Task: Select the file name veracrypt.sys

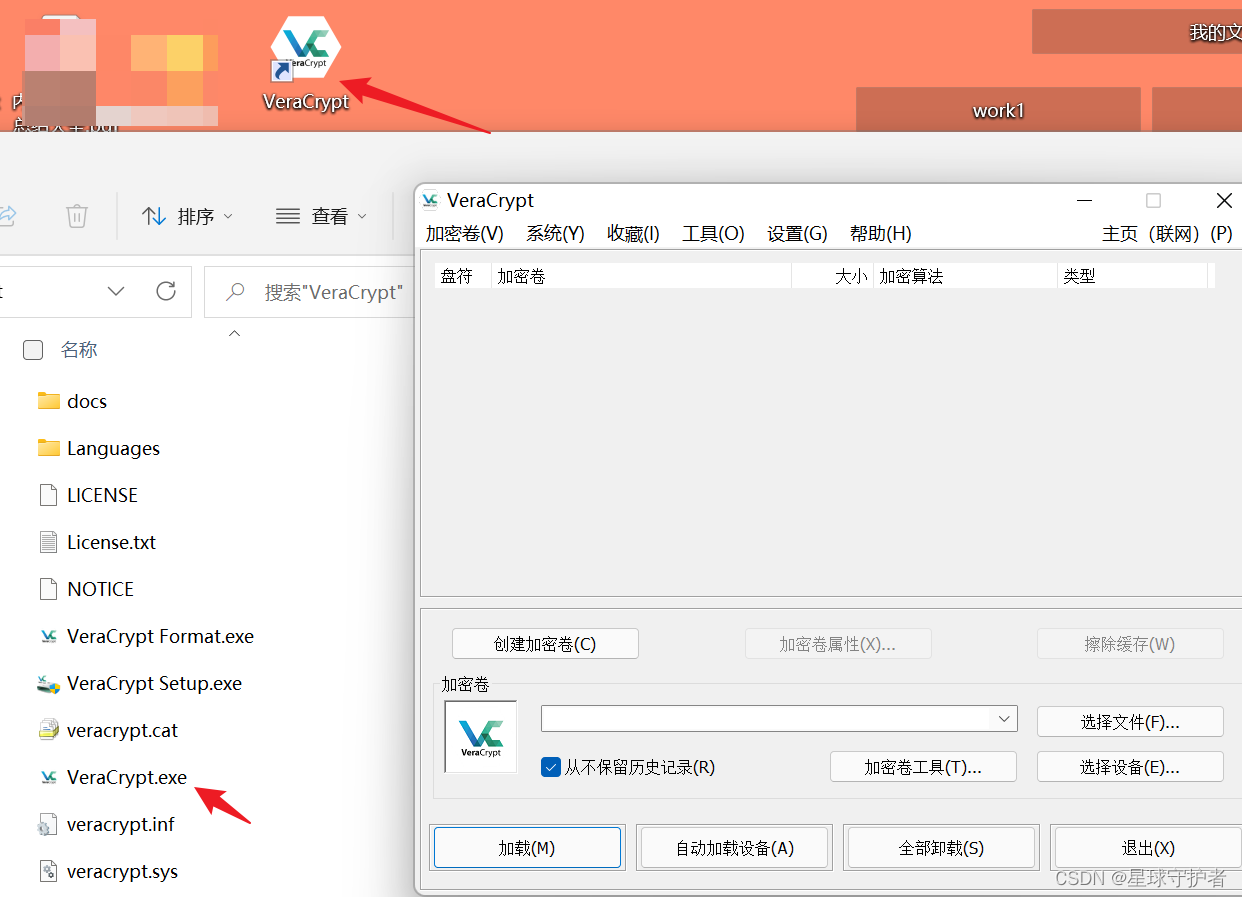Action: (x=122, y=871)
